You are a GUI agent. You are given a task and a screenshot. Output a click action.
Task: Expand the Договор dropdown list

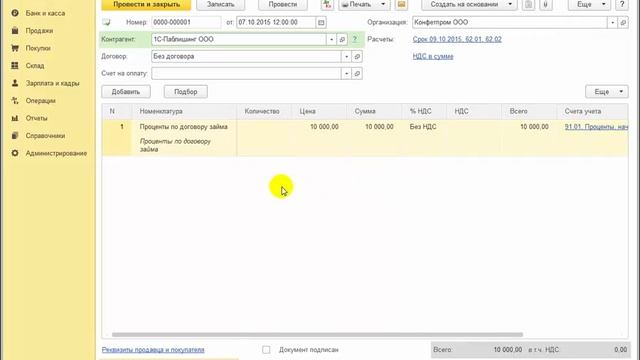pos(347,57)
